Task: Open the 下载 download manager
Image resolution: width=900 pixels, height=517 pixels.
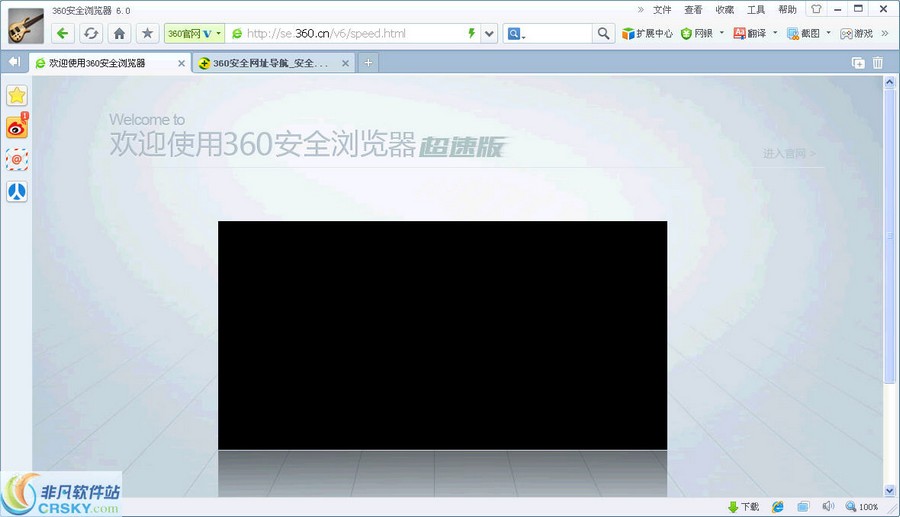Action: [743, 507]
